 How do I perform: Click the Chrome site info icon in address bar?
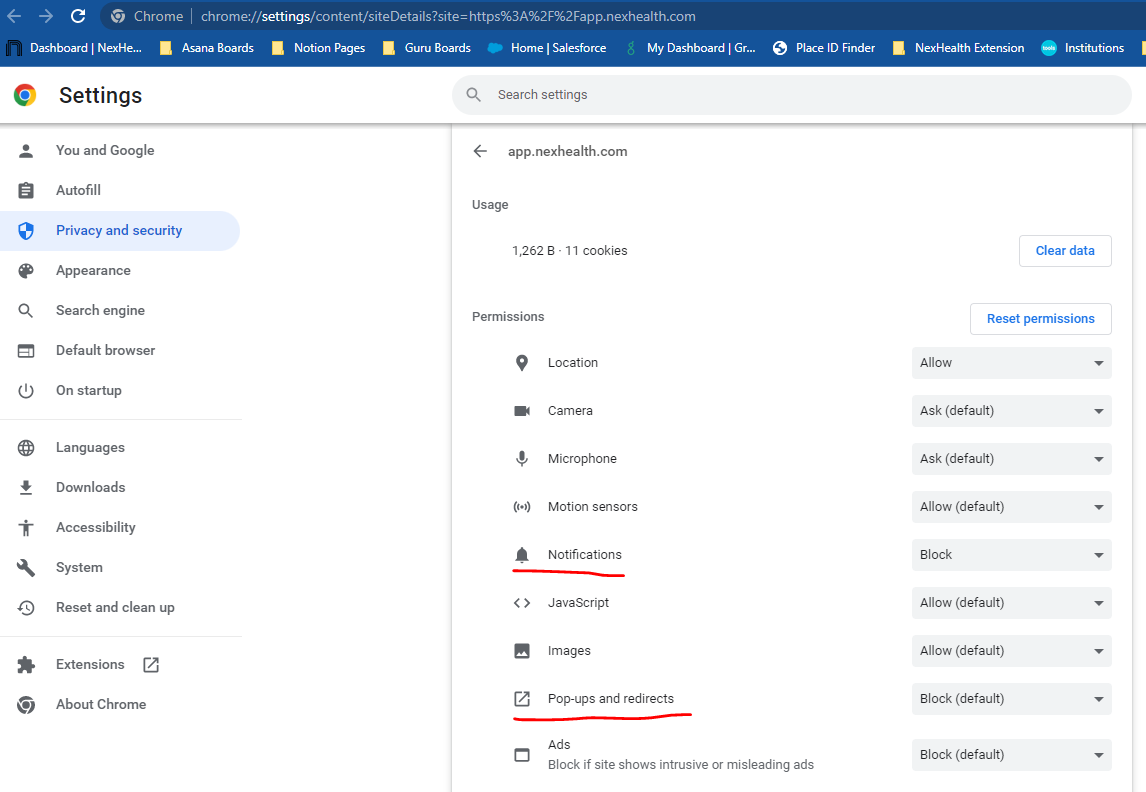(x=118, y=16)
